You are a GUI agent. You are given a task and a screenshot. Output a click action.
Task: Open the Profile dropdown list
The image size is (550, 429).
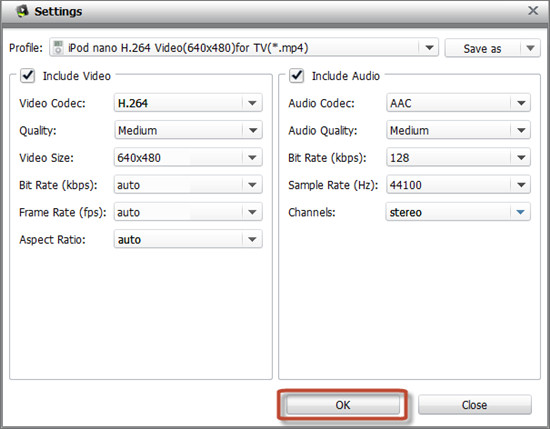(x=429, y=48)
